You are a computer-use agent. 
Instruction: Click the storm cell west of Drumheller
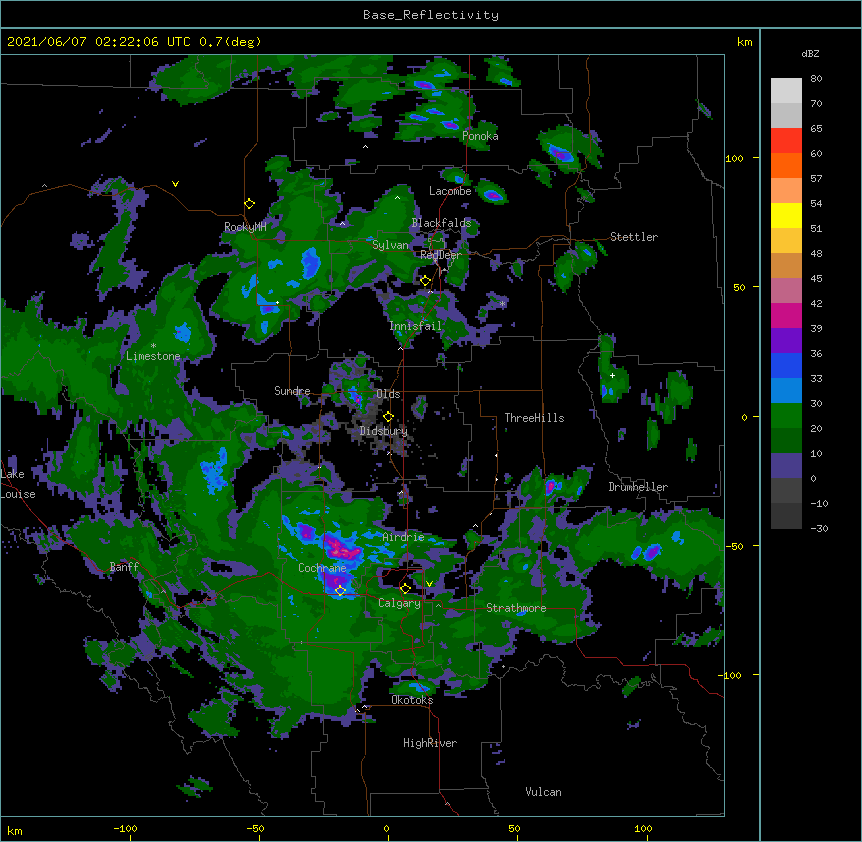[551, 486]
